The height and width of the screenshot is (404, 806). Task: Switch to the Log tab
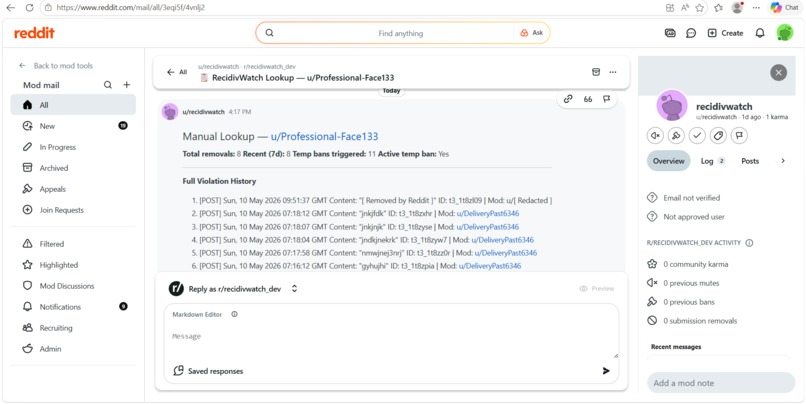pyautogui.click(x=712, y=161)
